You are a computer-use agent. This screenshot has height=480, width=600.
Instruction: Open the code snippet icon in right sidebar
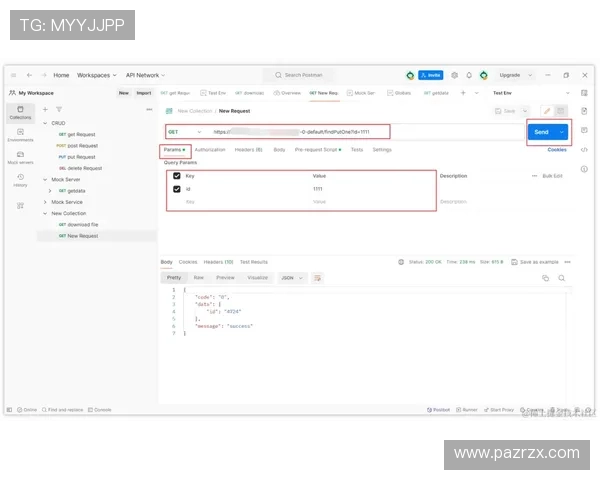[583, 149]
